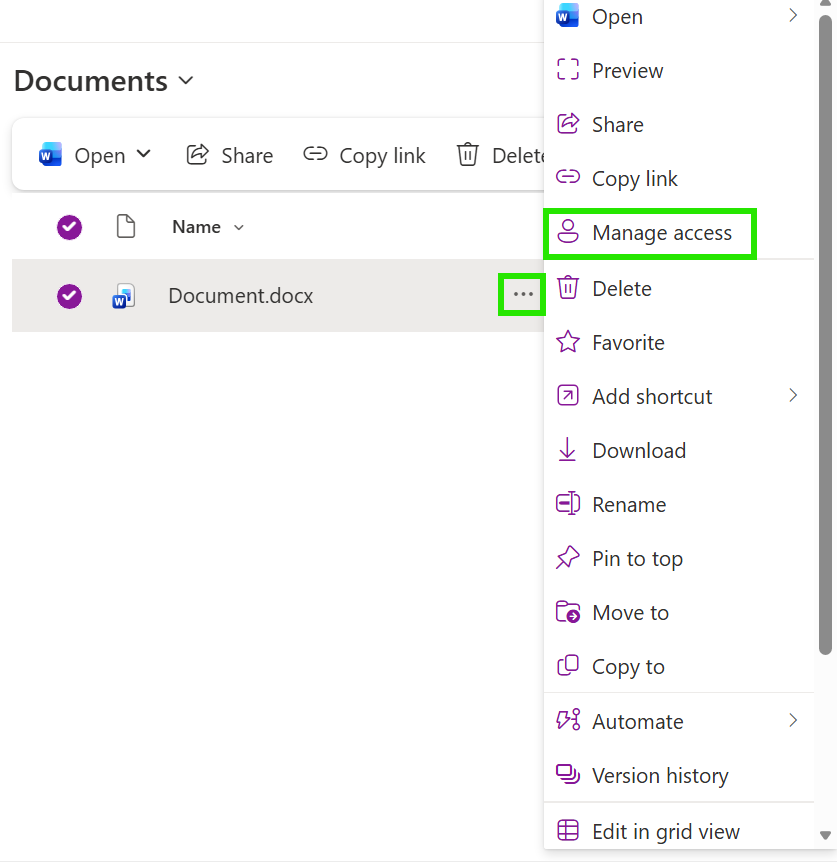The image size is (837, 862).
Task: Expand the Add shortcut submenu chevron
Action: (x=793, y=395)
